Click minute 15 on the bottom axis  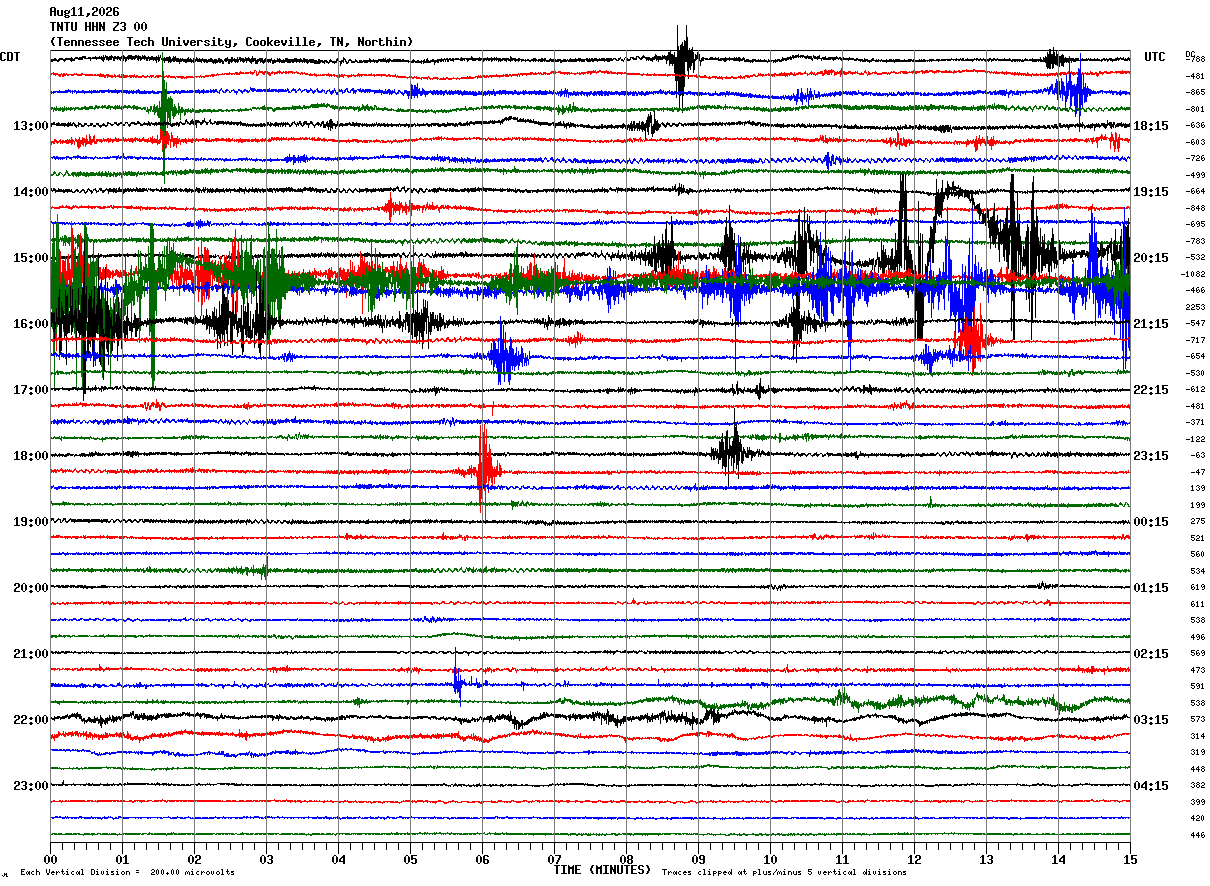tap(1130, 859)
